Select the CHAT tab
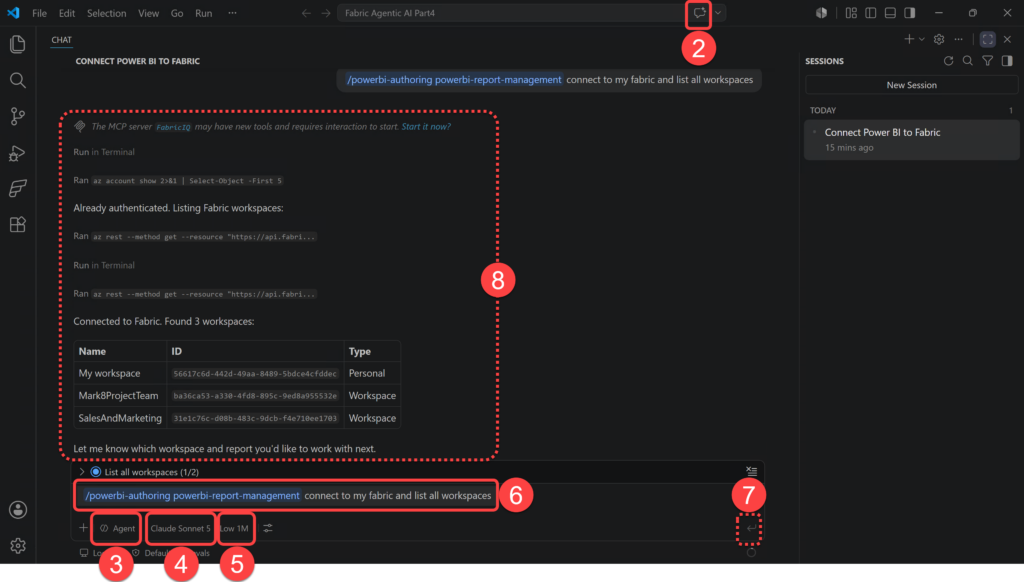1024x582 pixels. click(x=61, y=40)
